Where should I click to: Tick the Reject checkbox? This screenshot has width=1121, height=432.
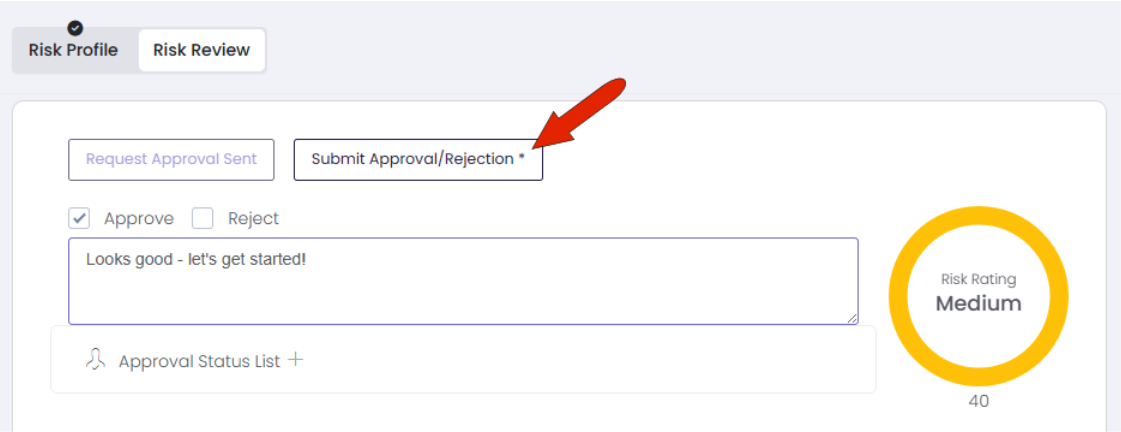coord(203,218)
